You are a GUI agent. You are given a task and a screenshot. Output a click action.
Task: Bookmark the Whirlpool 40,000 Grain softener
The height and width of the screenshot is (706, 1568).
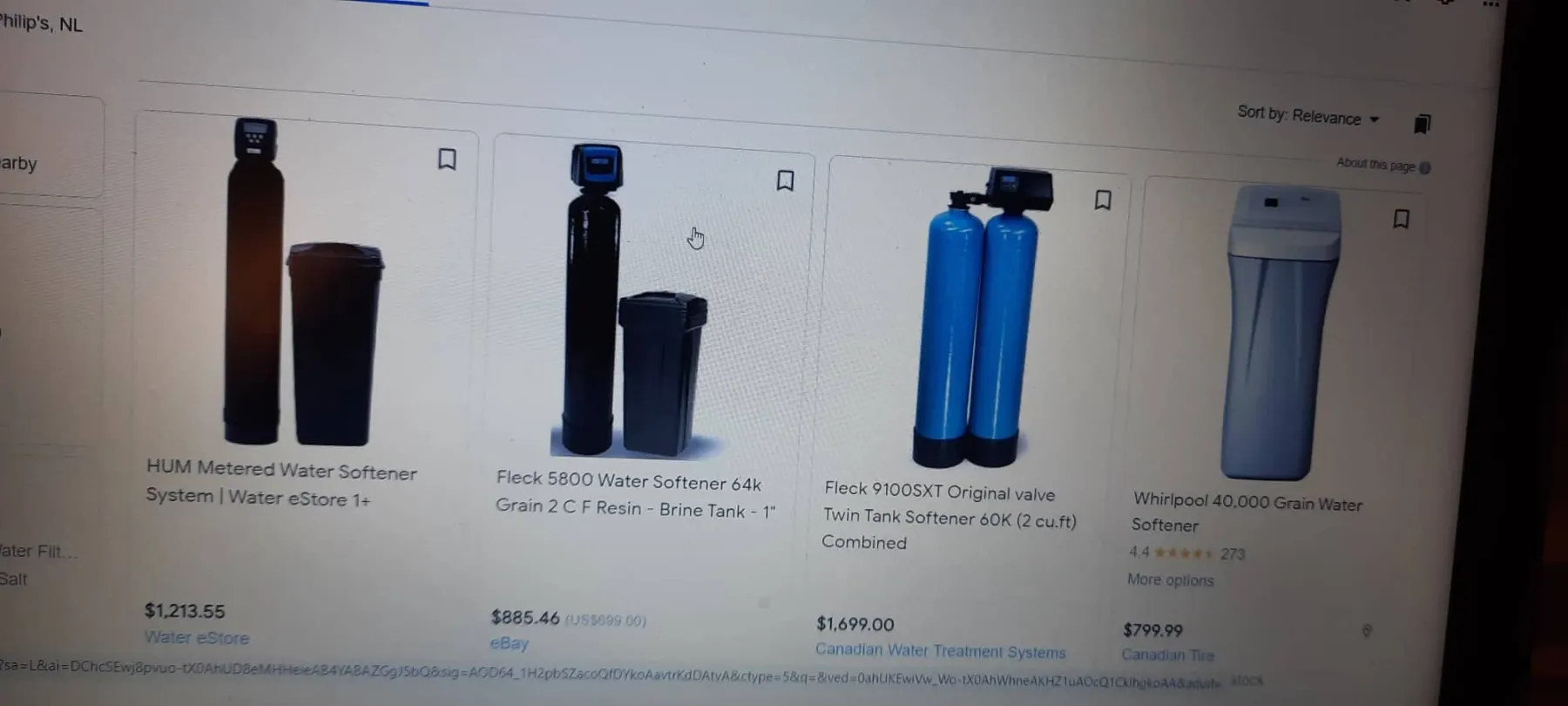click(1401, 219)
